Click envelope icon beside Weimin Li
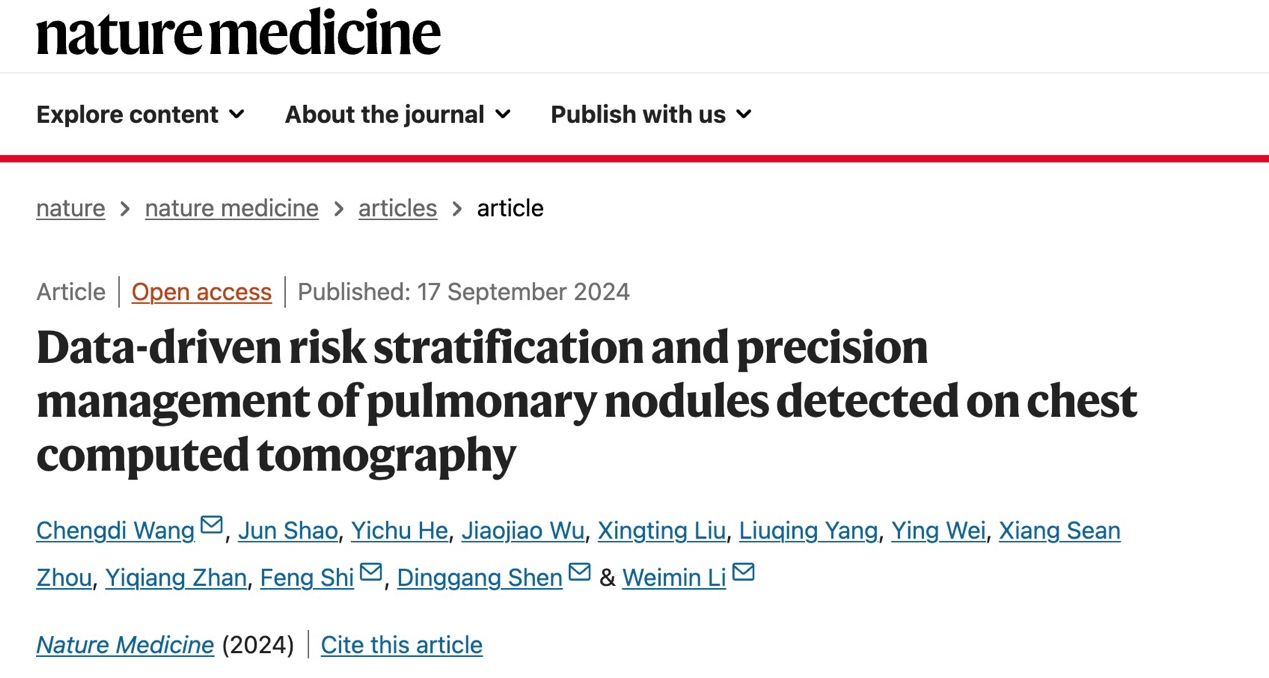This screenshot has height=678, width=1269. coord(743,573)
